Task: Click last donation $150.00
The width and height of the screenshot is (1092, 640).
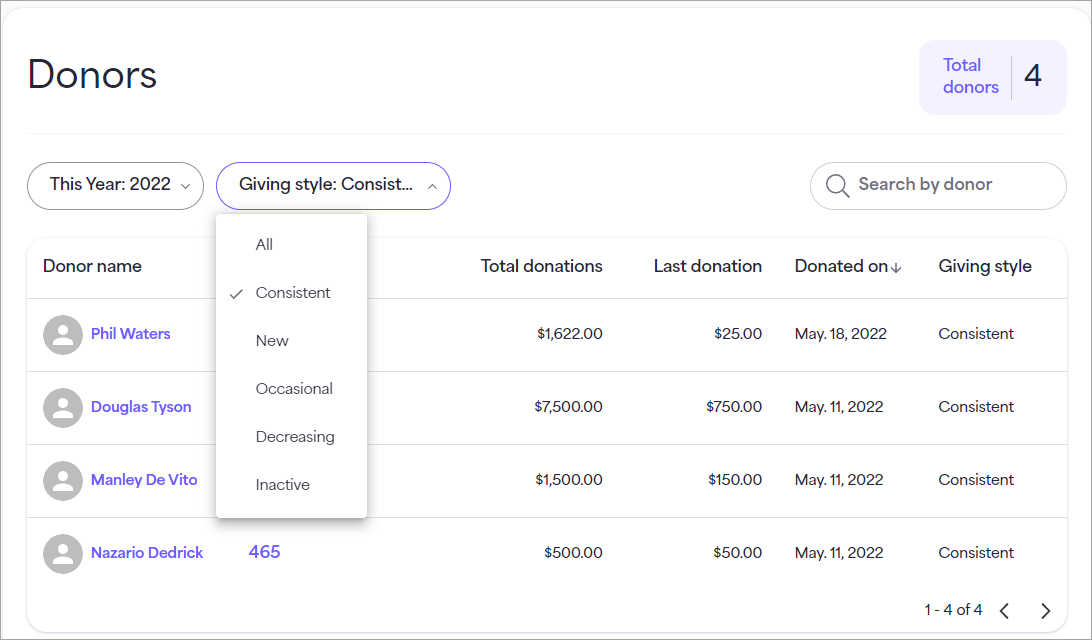Action: (x=735, y=480)
